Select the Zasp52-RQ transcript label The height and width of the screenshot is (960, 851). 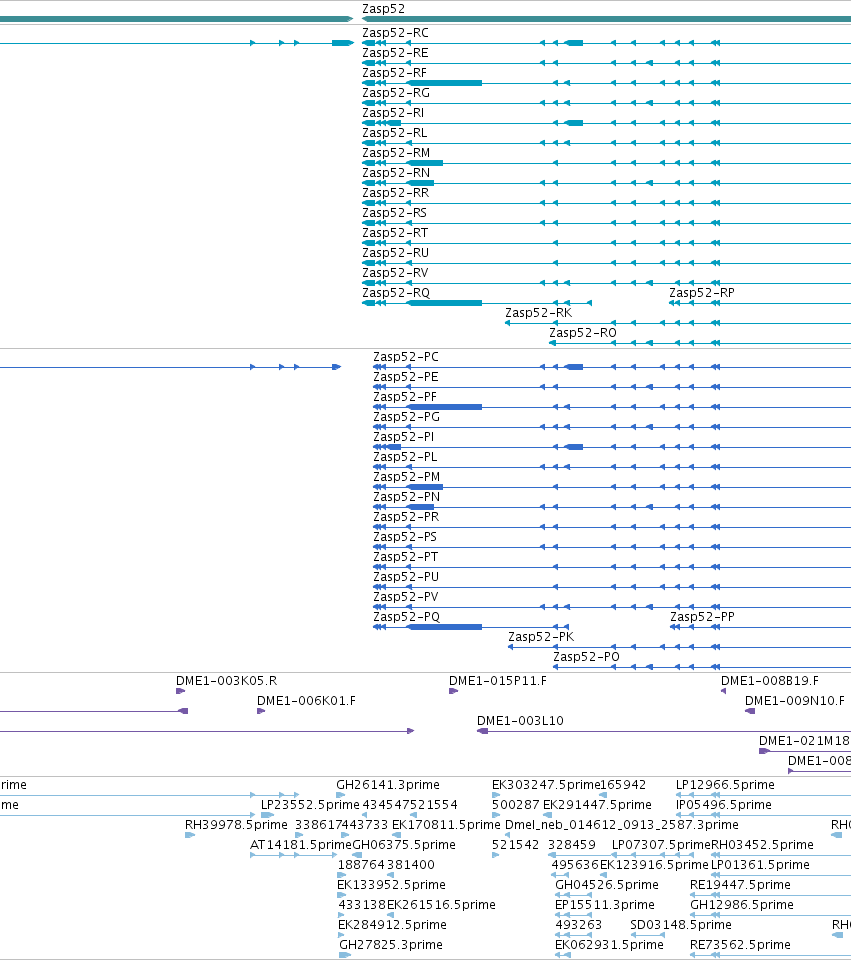pos(396,293)
